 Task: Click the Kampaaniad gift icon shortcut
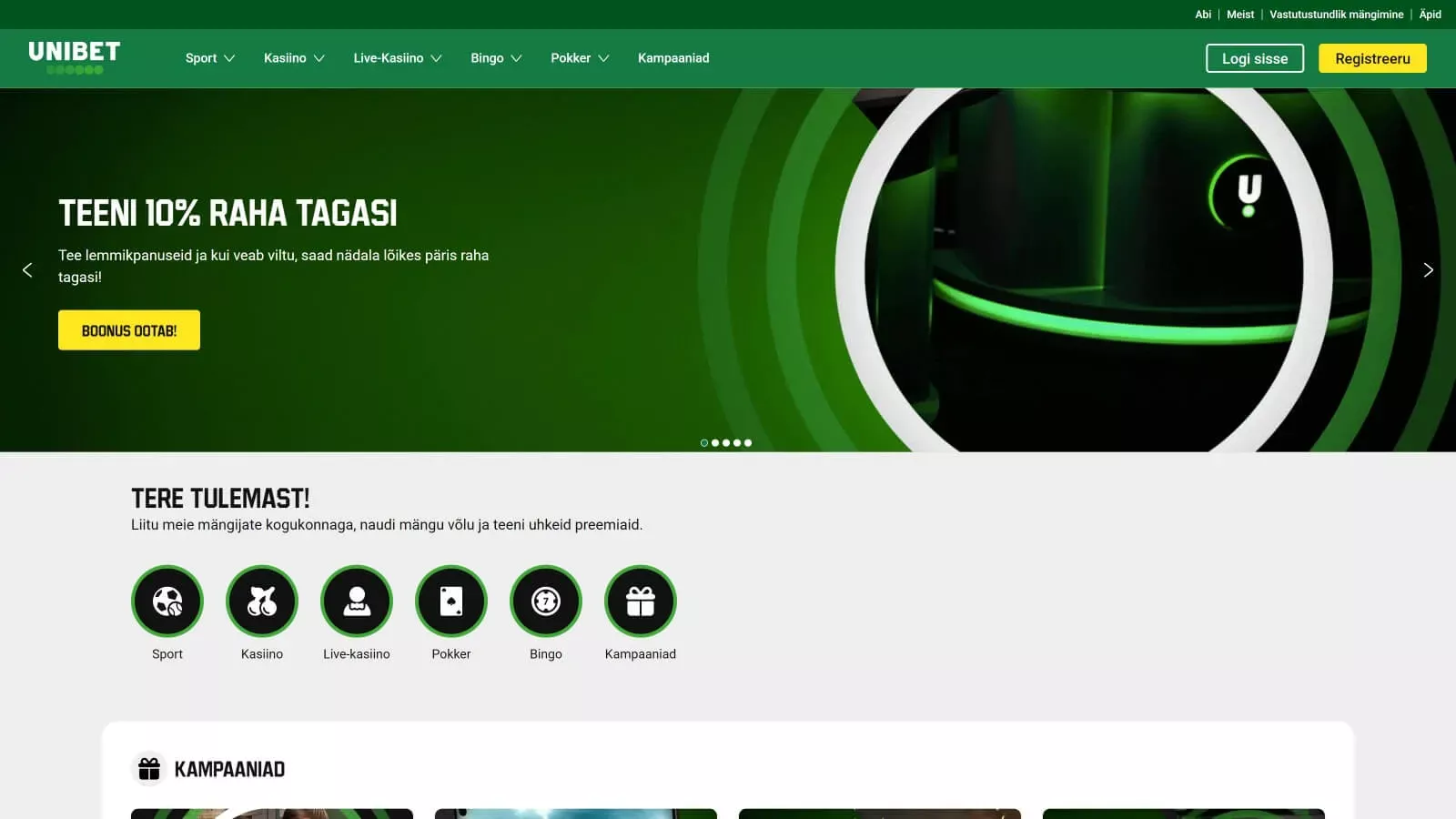click(641, 602)
